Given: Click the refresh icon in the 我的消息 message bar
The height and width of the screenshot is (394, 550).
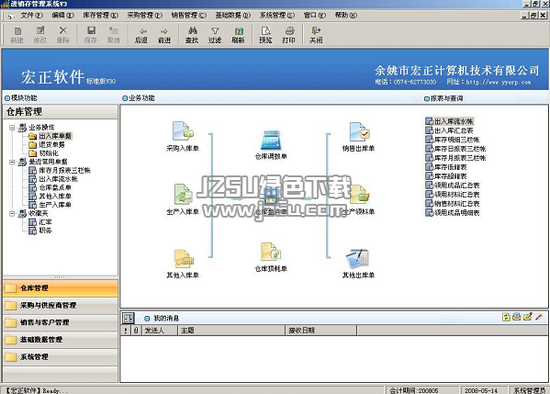Looking at the screenshot, I should 506,317.
